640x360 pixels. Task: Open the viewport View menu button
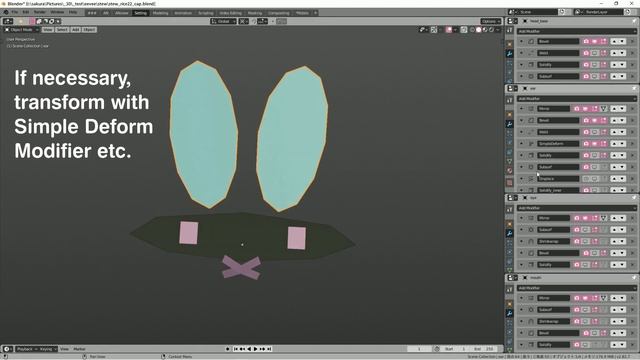tap(47, 30)
